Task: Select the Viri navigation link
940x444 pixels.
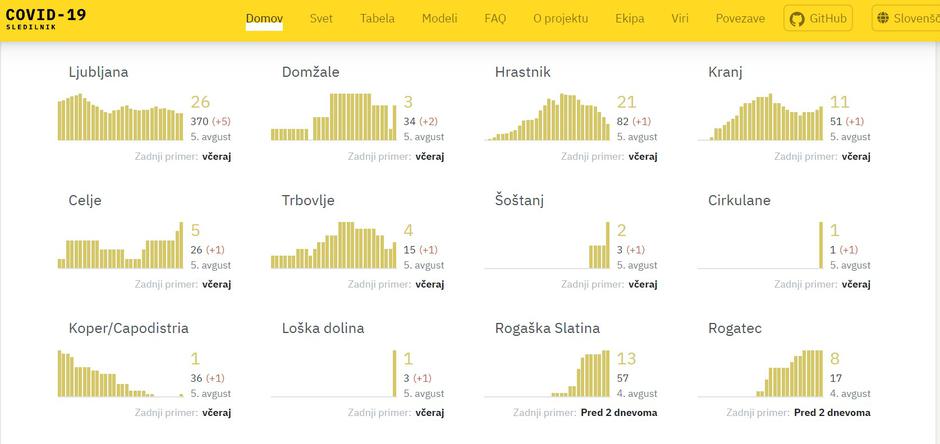Action: (680, 19)
